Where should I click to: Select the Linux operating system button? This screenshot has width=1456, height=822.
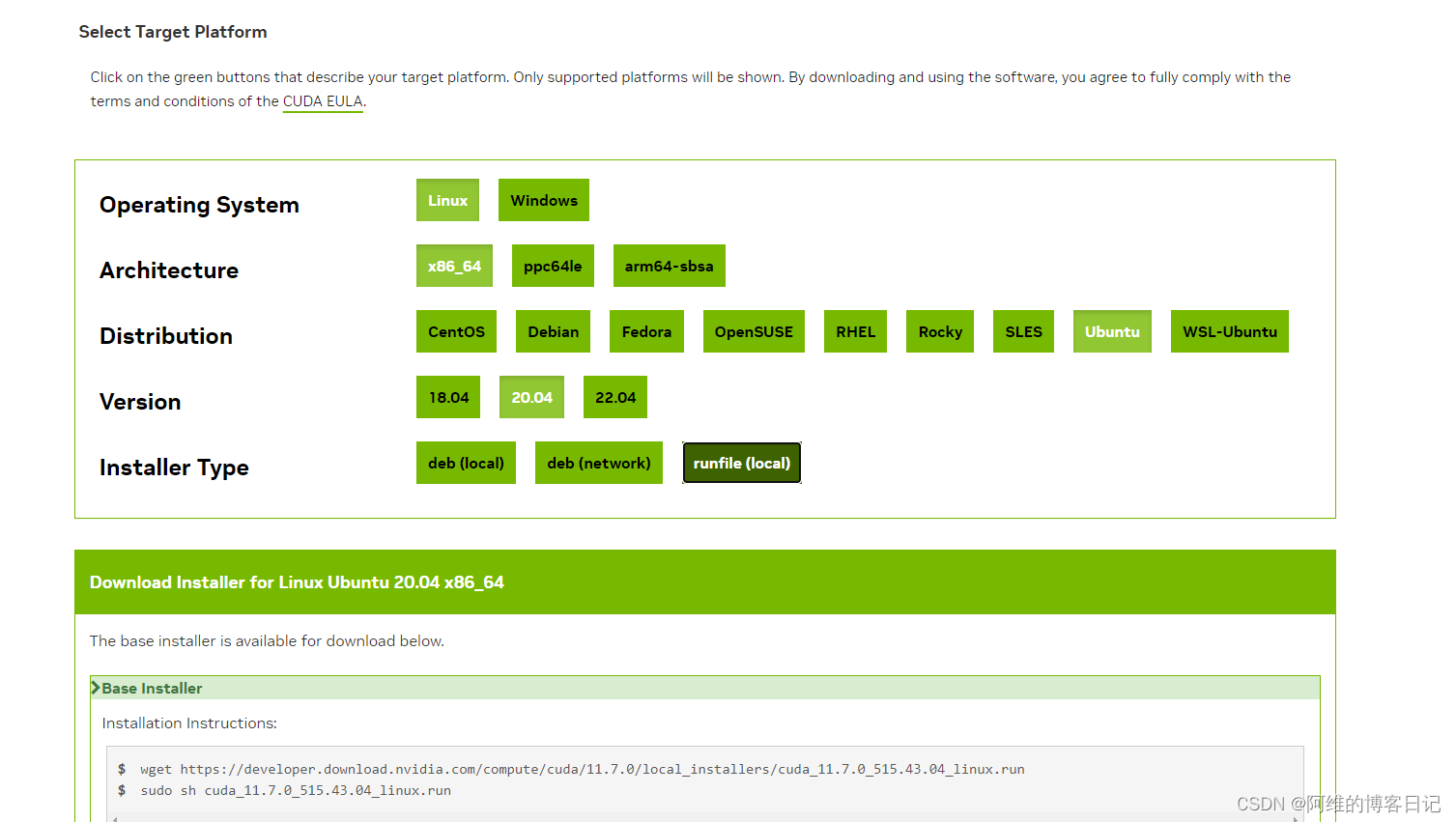pyautogui.click(x=447, y=200)
